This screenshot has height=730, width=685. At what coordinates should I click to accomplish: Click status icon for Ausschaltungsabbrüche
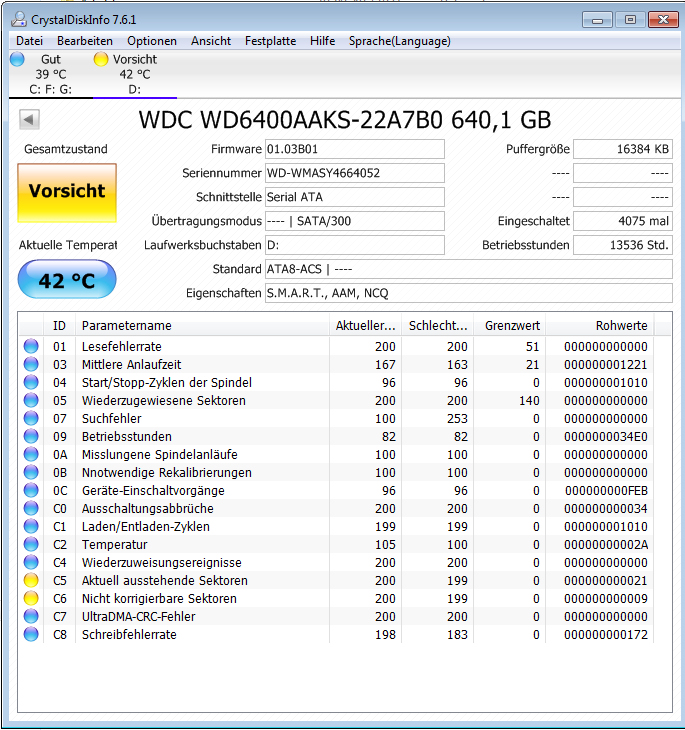coord(31,508)
